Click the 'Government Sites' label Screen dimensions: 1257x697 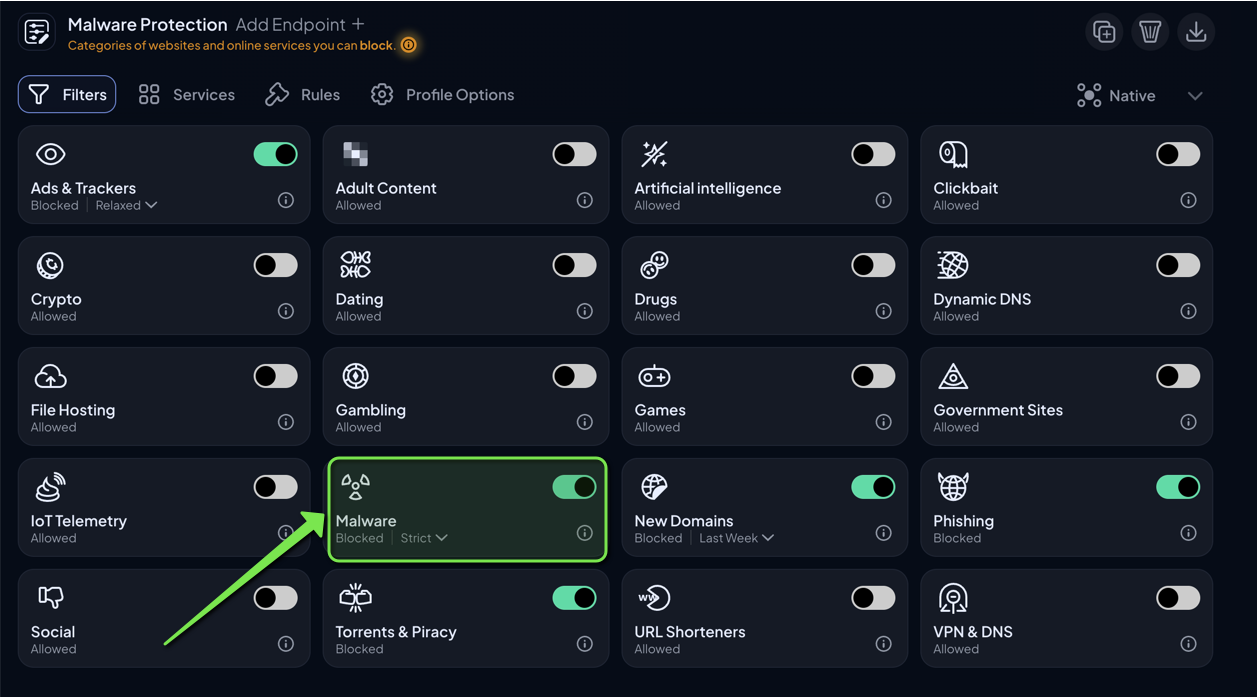(x=998, y=410)
